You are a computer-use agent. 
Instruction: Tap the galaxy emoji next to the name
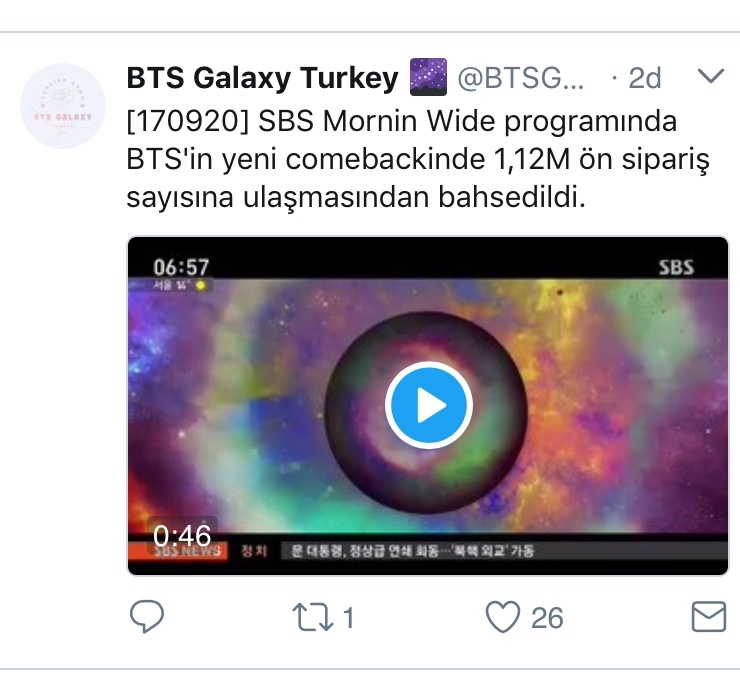(x=428, y=77)
